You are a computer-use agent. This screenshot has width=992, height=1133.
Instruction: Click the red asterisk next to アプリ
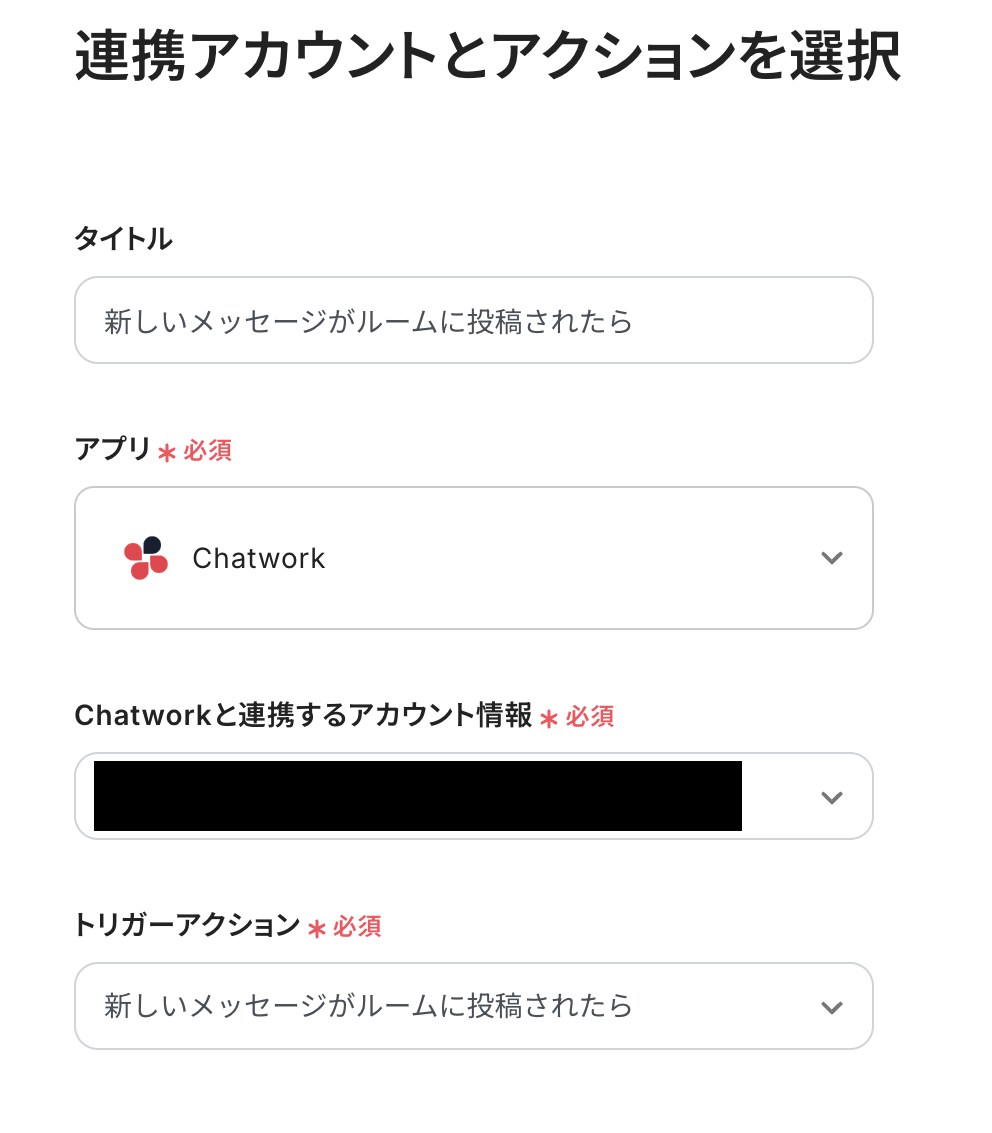click(167, 453)
